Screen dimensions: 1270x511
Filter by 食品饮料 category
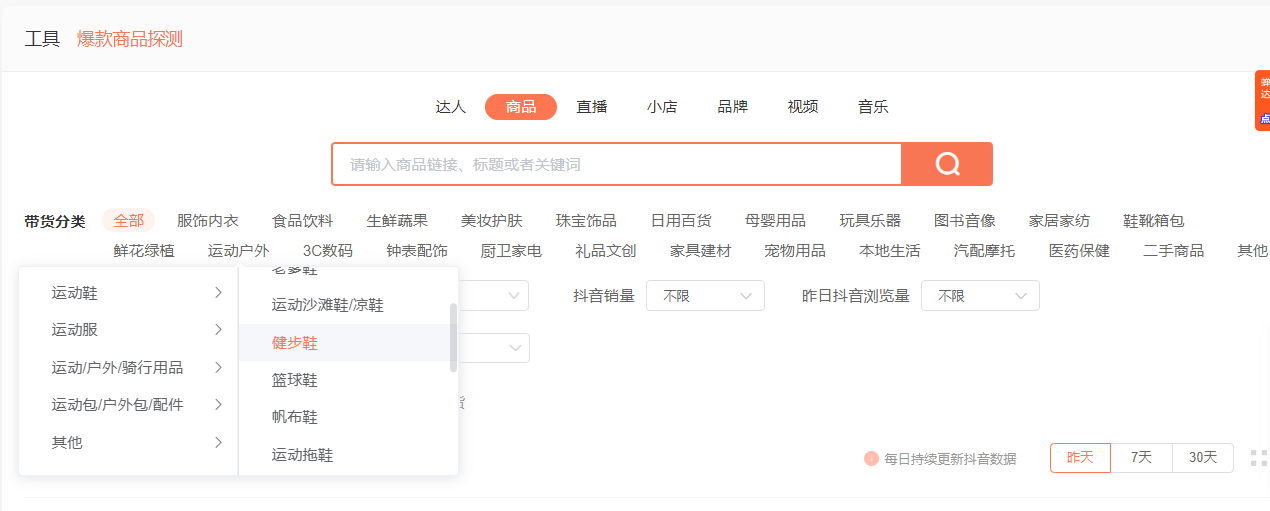pos(302,221)
